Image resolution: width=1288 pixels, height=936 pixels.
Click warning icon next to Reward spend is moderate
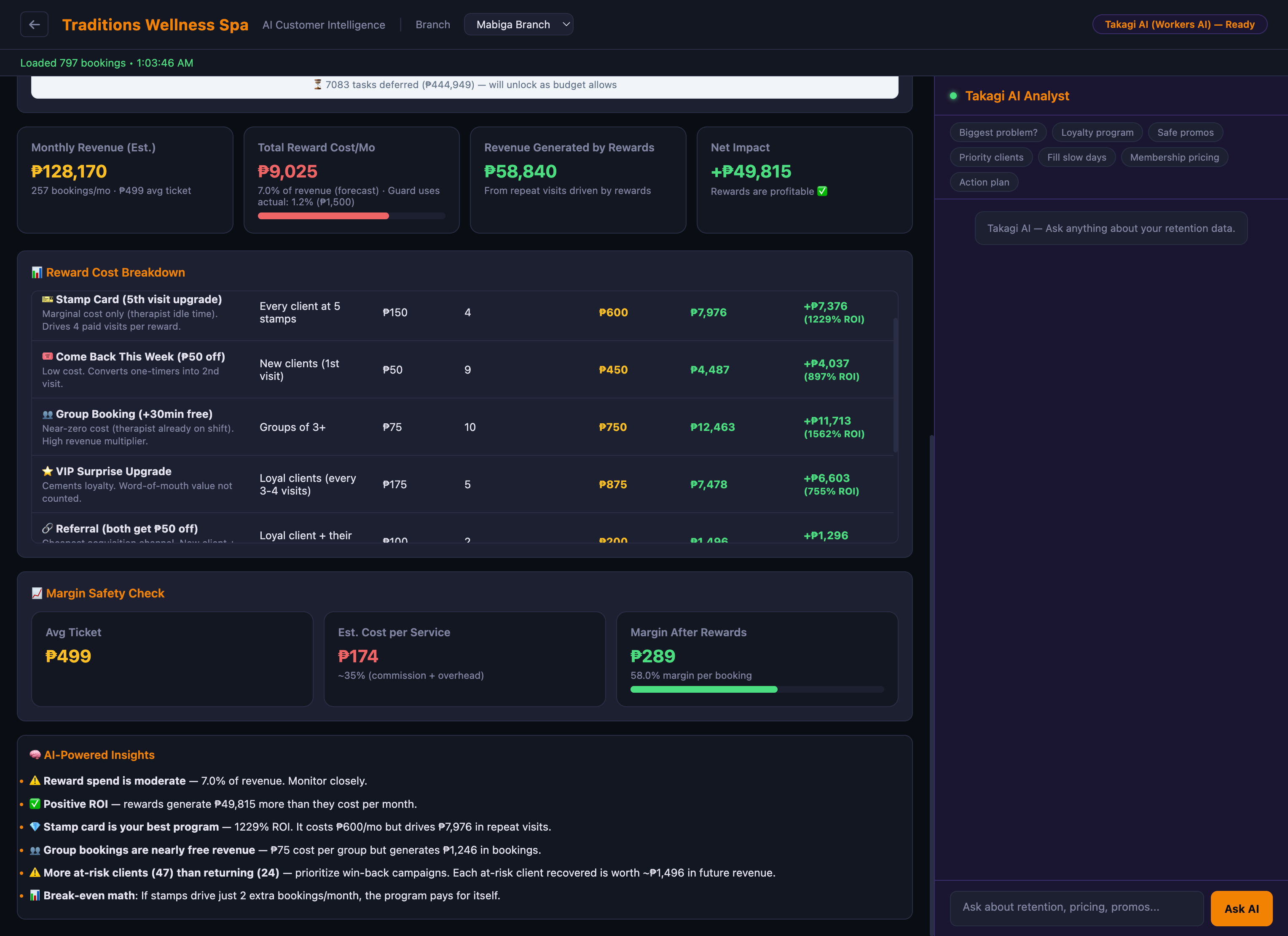tap(35, 781)
